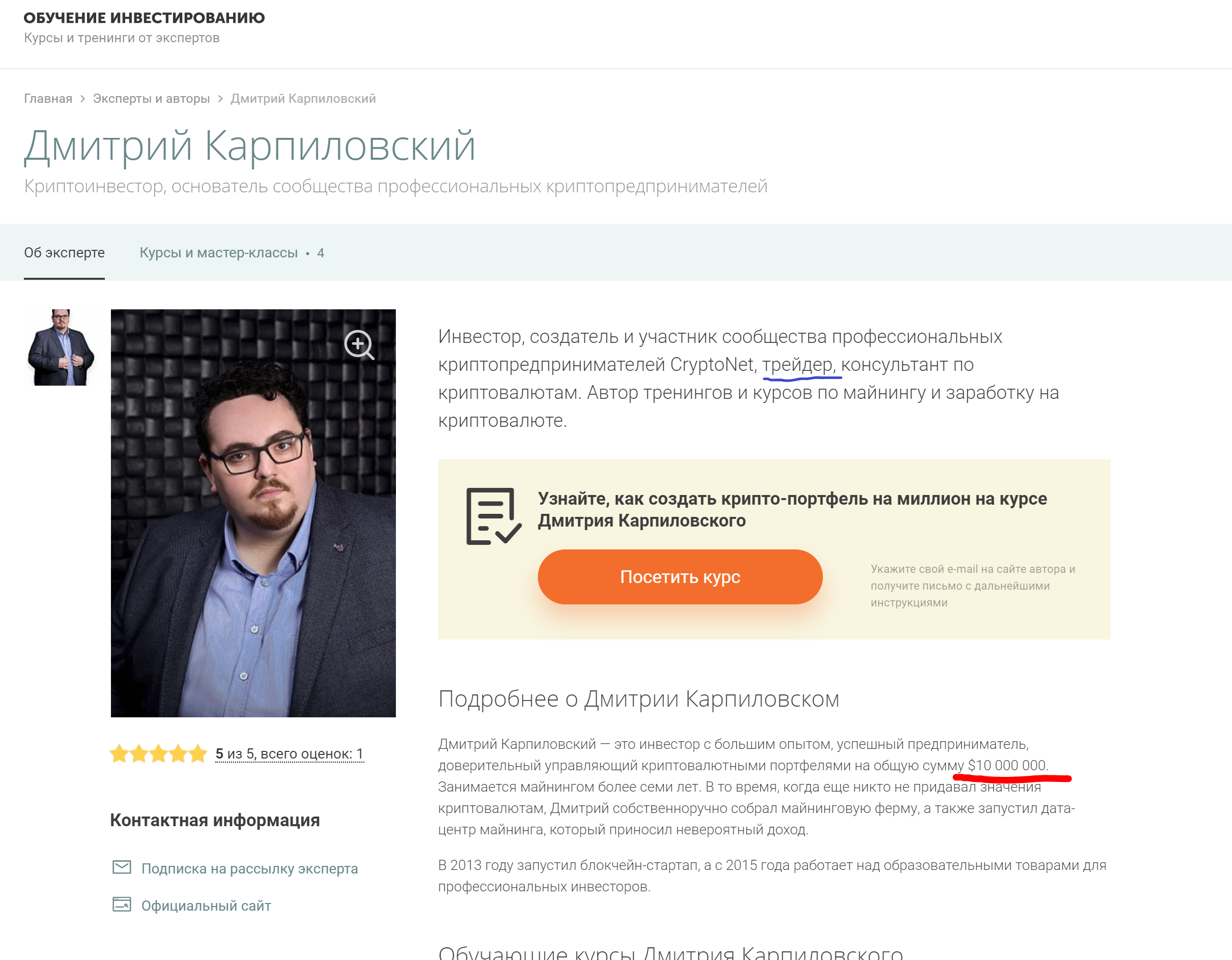Click the breadcrumb chevron after Главная
This screenshot has height=960, width=1232.
(82, 99)
